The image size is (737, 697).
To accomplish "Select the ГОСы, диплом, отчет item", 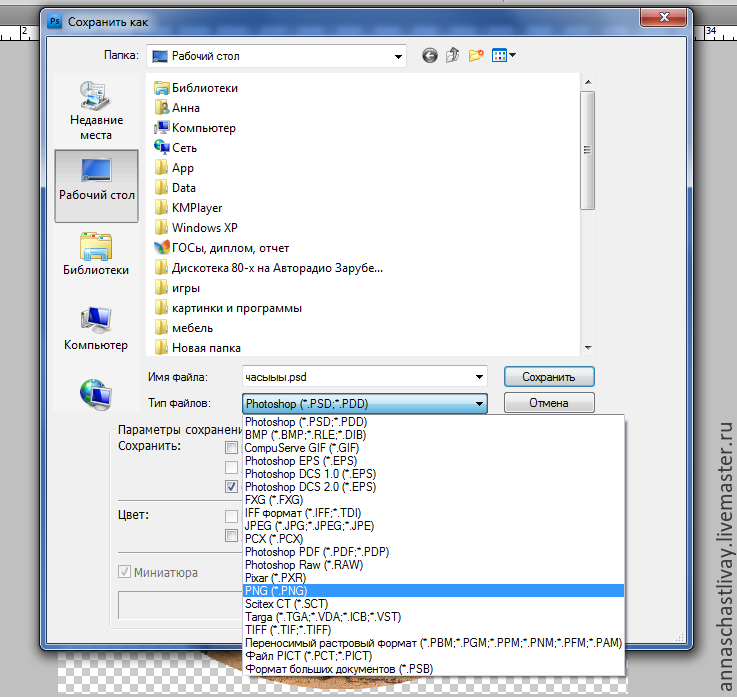I will tap(221, 248).
